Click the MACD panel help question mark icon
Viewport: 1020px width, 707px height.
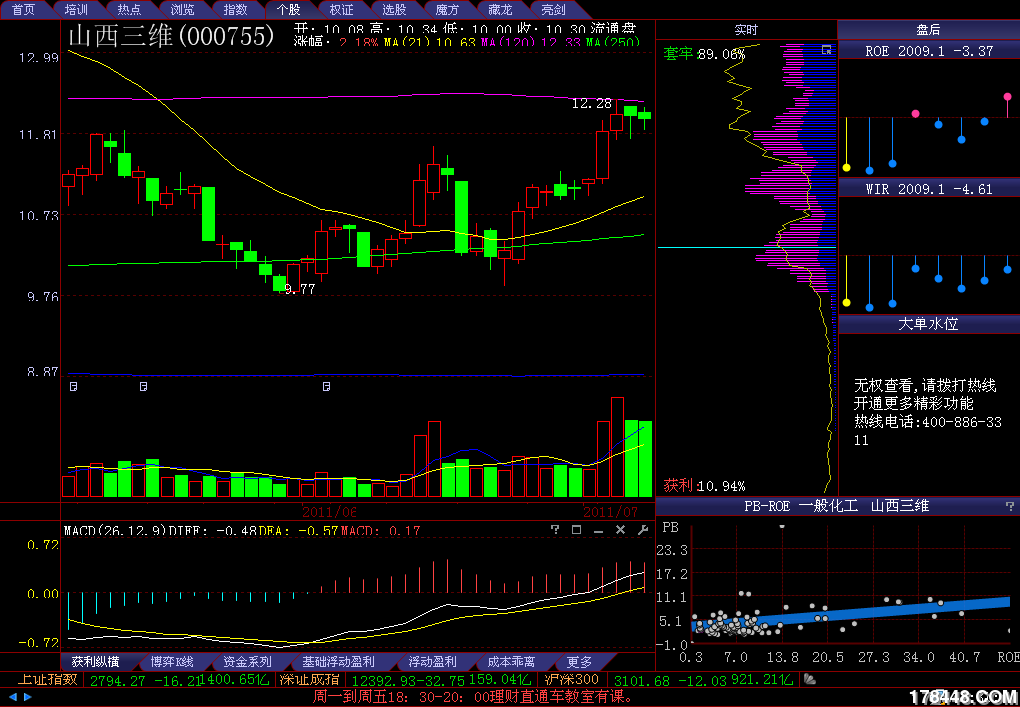point(556,530)
